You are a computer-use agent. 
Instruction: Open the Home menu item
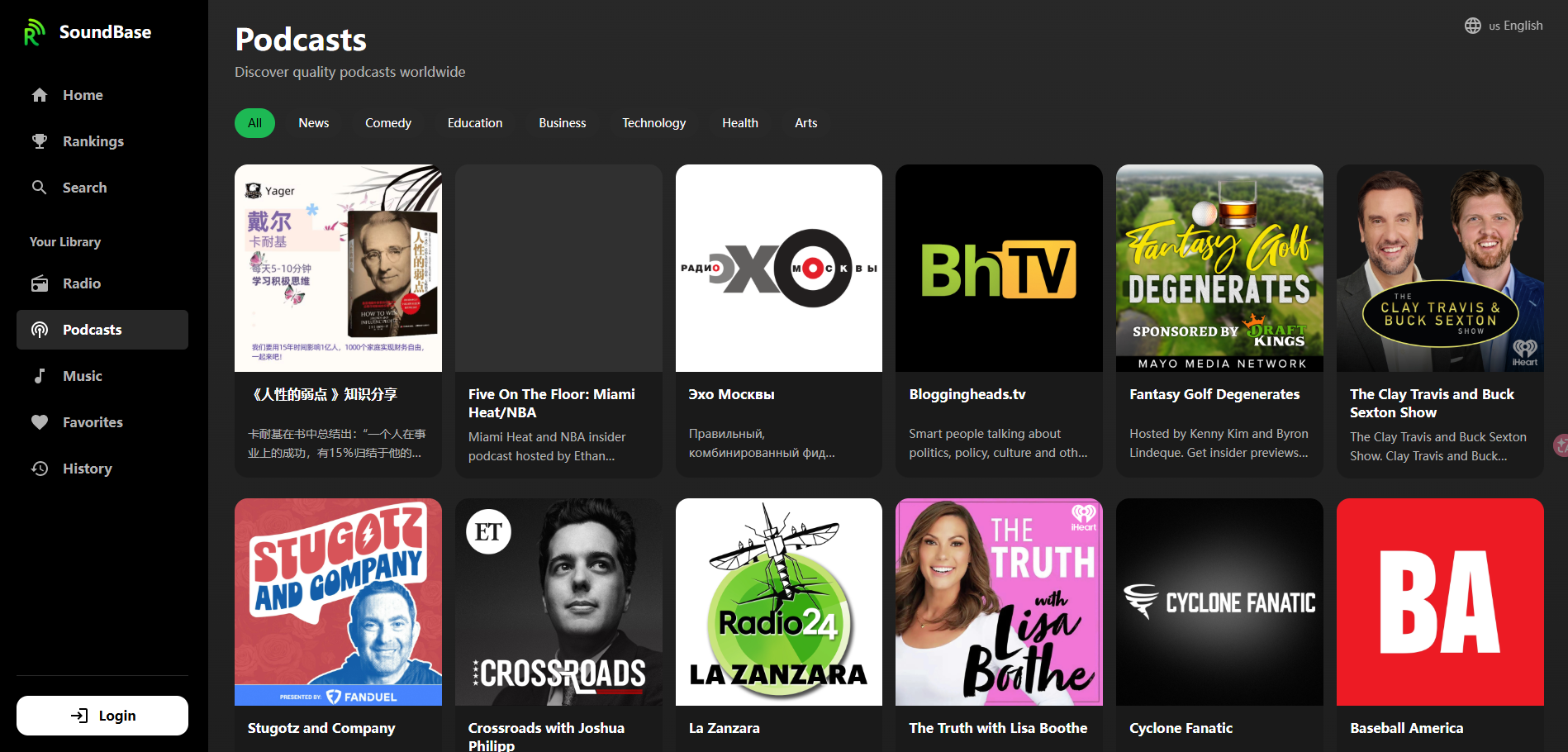point(102,95)
